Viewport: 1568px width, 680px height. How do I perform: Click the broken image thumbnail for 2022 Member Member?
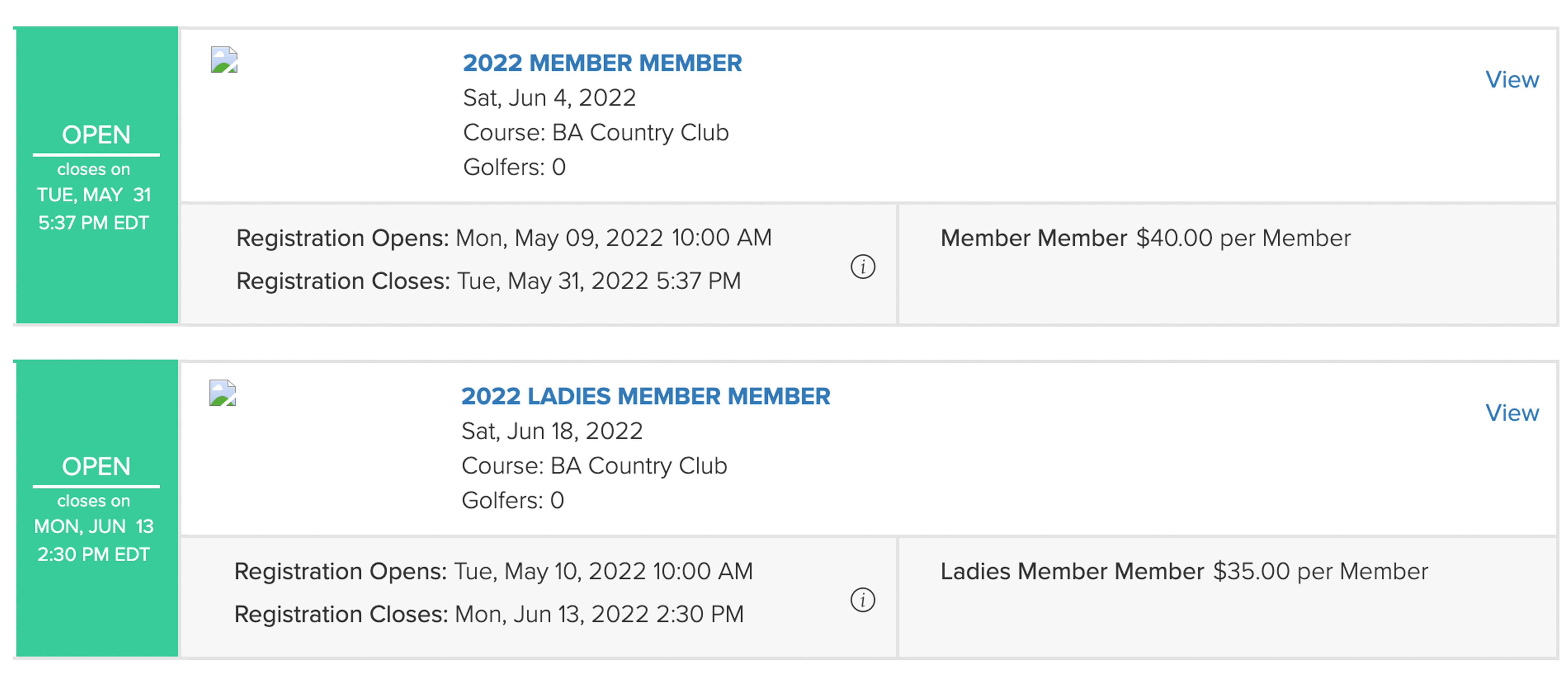click(x=224, y=60)
